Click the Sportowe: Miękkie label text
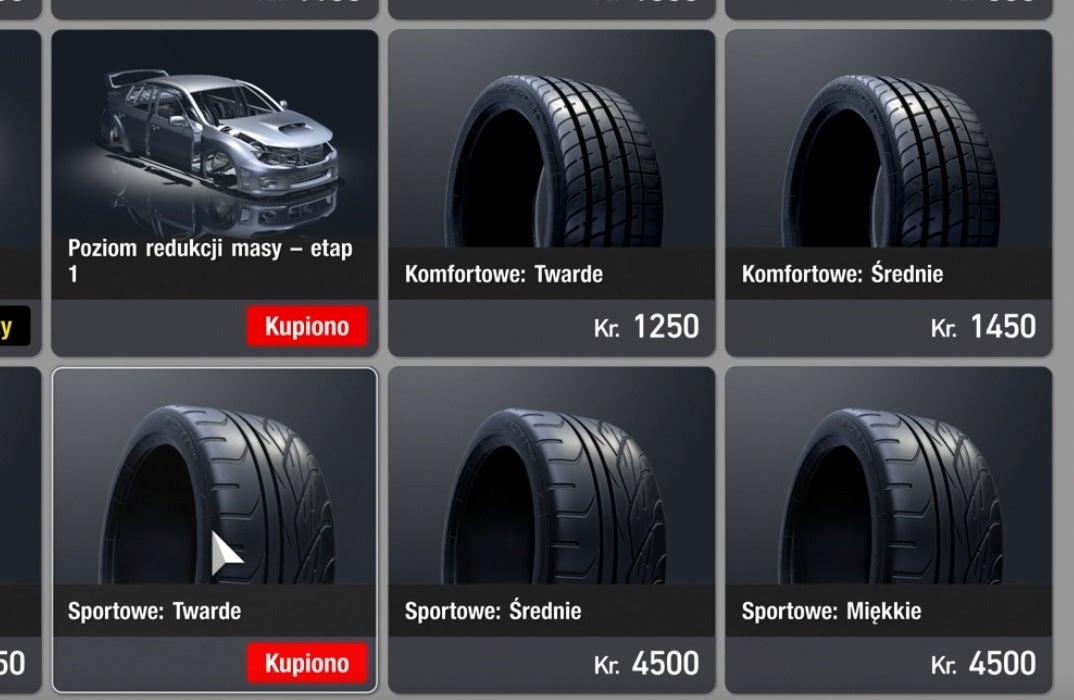Screen dimensions: 1074x700 coord(831,611)
